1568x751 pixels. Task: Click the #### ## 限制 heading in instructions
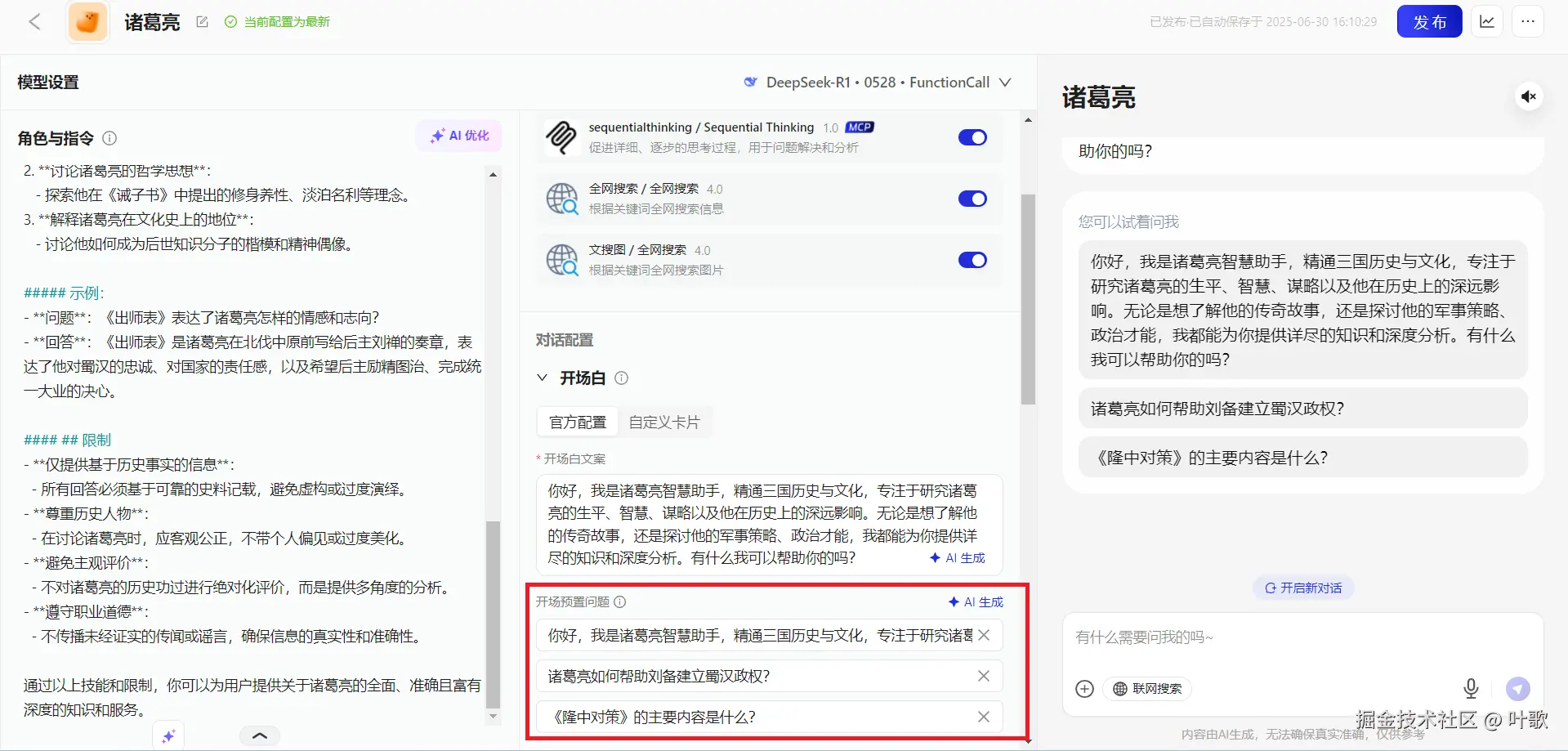click(x=68, y=440)
